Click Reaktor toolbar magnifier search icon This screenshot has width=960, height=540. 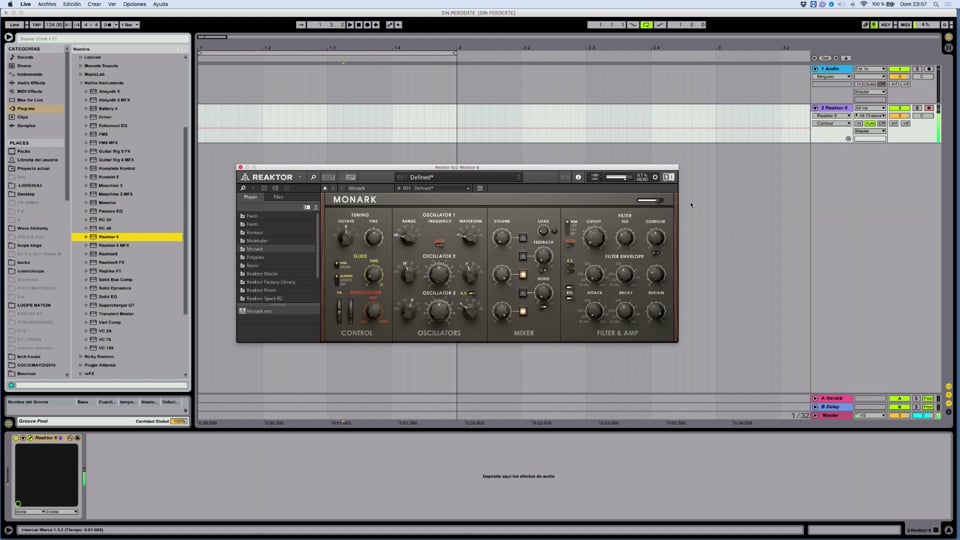click(x=313, y=177)
